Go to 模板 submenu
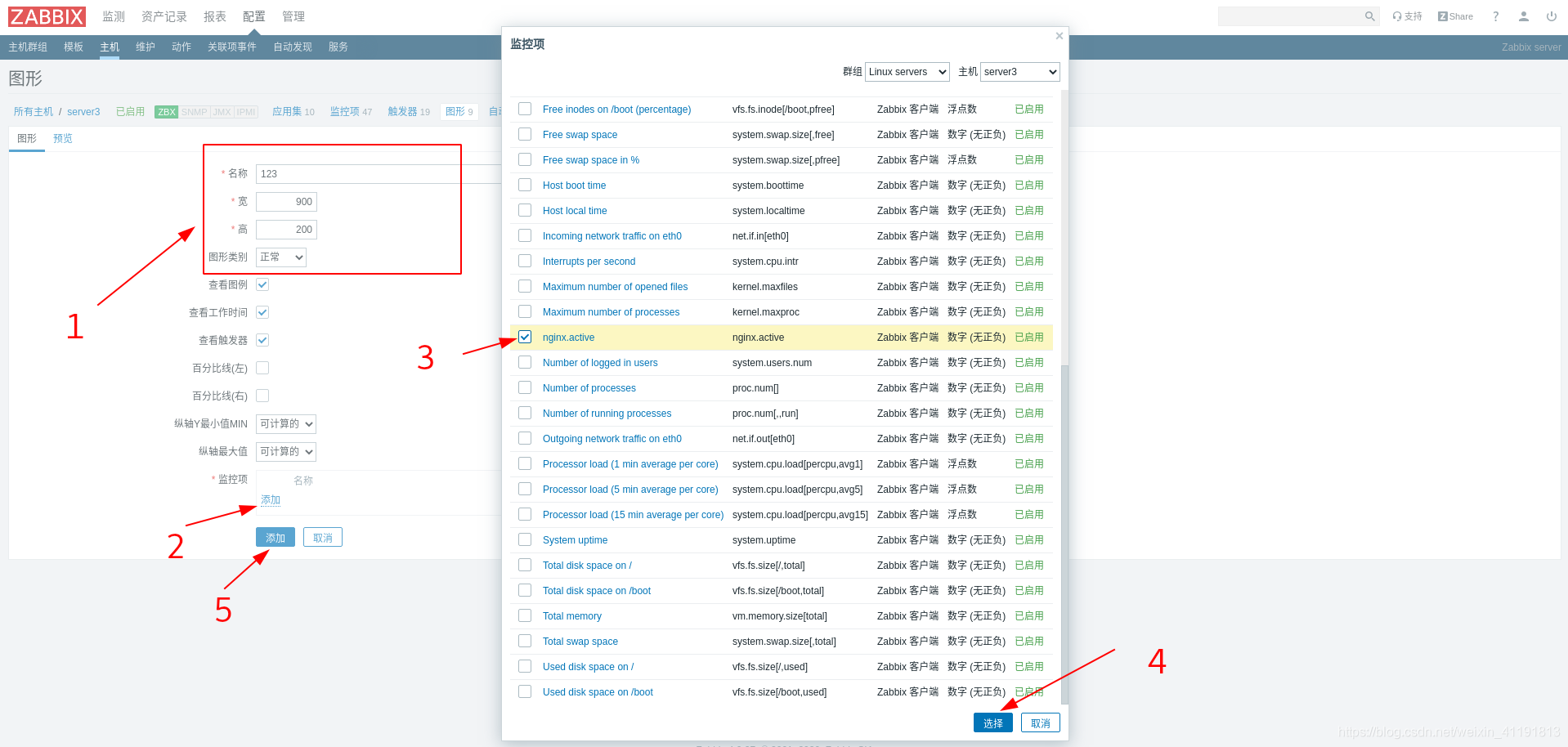The height and width of the screenshot is (747, 1568). pos(74,47)
